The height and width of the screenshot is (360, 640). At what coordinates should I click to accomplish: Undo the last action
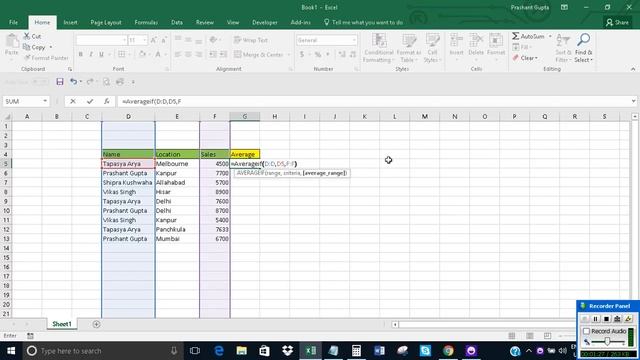(73, 82)
